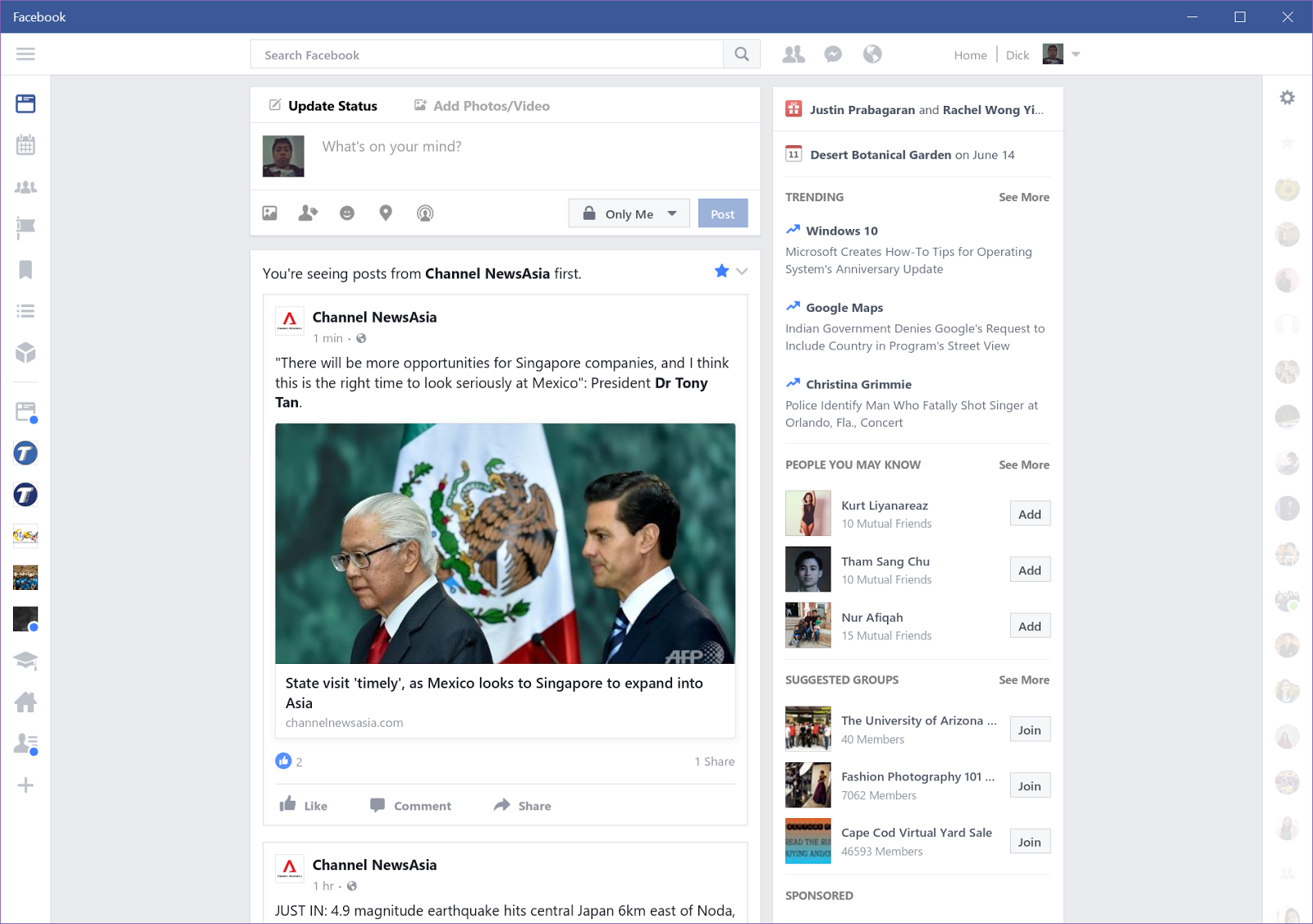Open the Christina Grimmie trending topic
Viewport: 1313px width, 924px height.
pos(858,384)
